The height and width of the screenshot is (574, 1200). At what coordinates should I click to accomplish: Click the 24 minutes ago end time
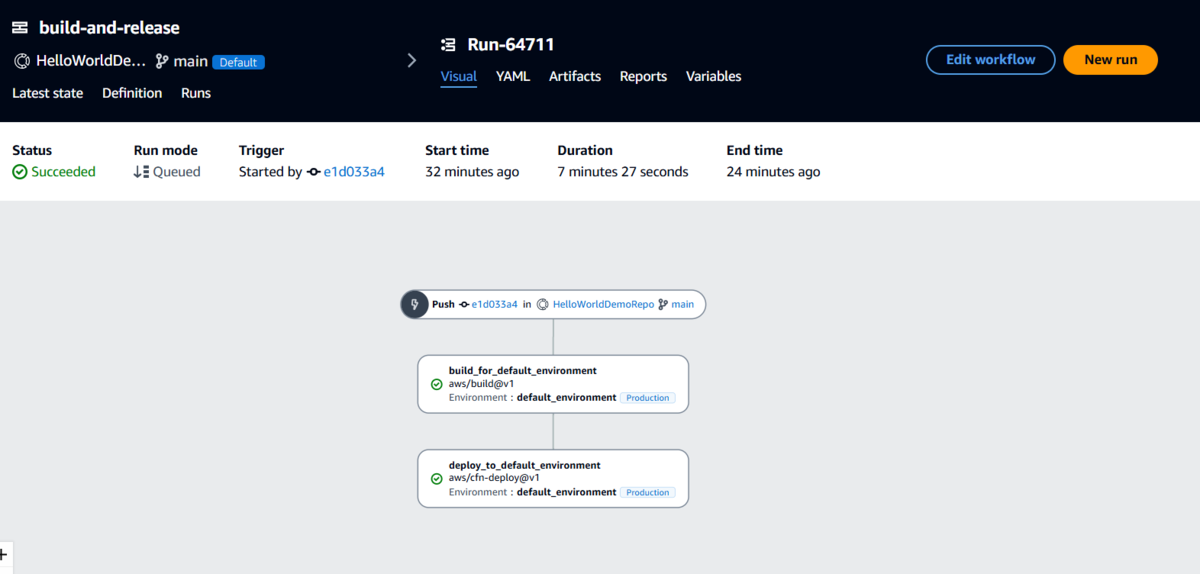[773, 172]
